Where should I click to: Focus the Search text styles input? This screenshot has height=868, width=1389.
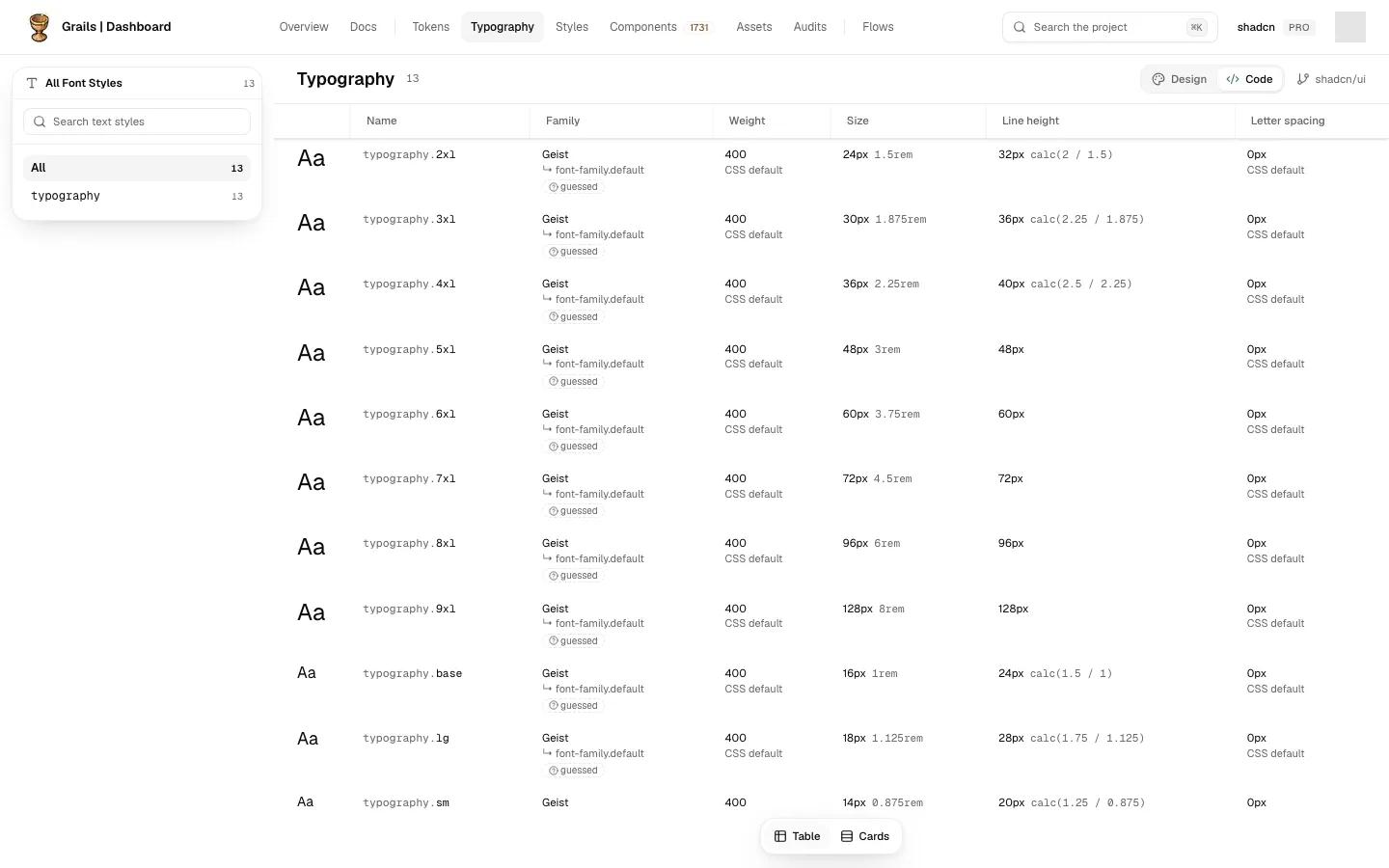[x=137, y=122]
